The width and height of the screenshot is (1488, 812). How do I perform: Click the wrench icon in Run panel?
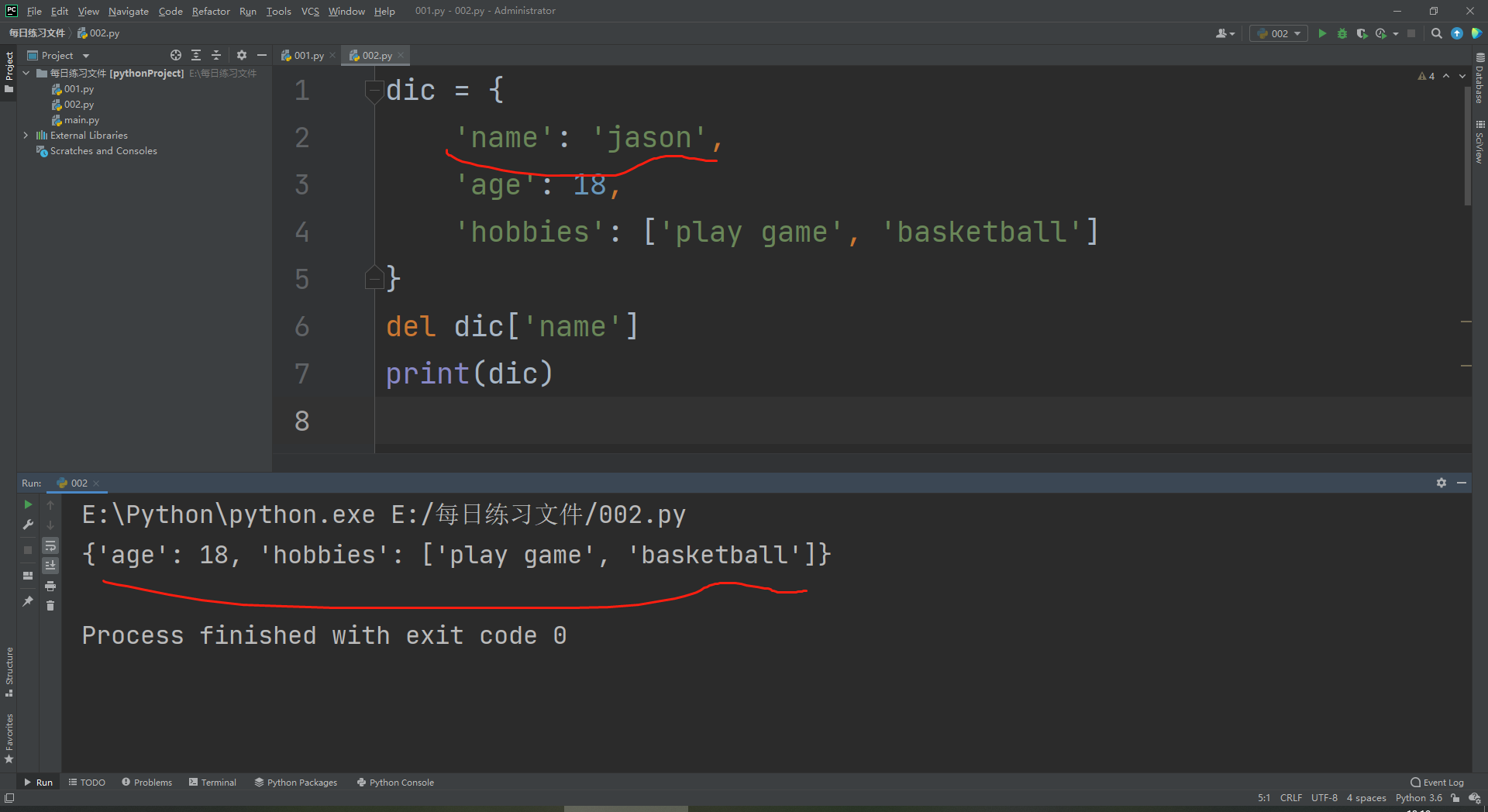coord(29,525)
